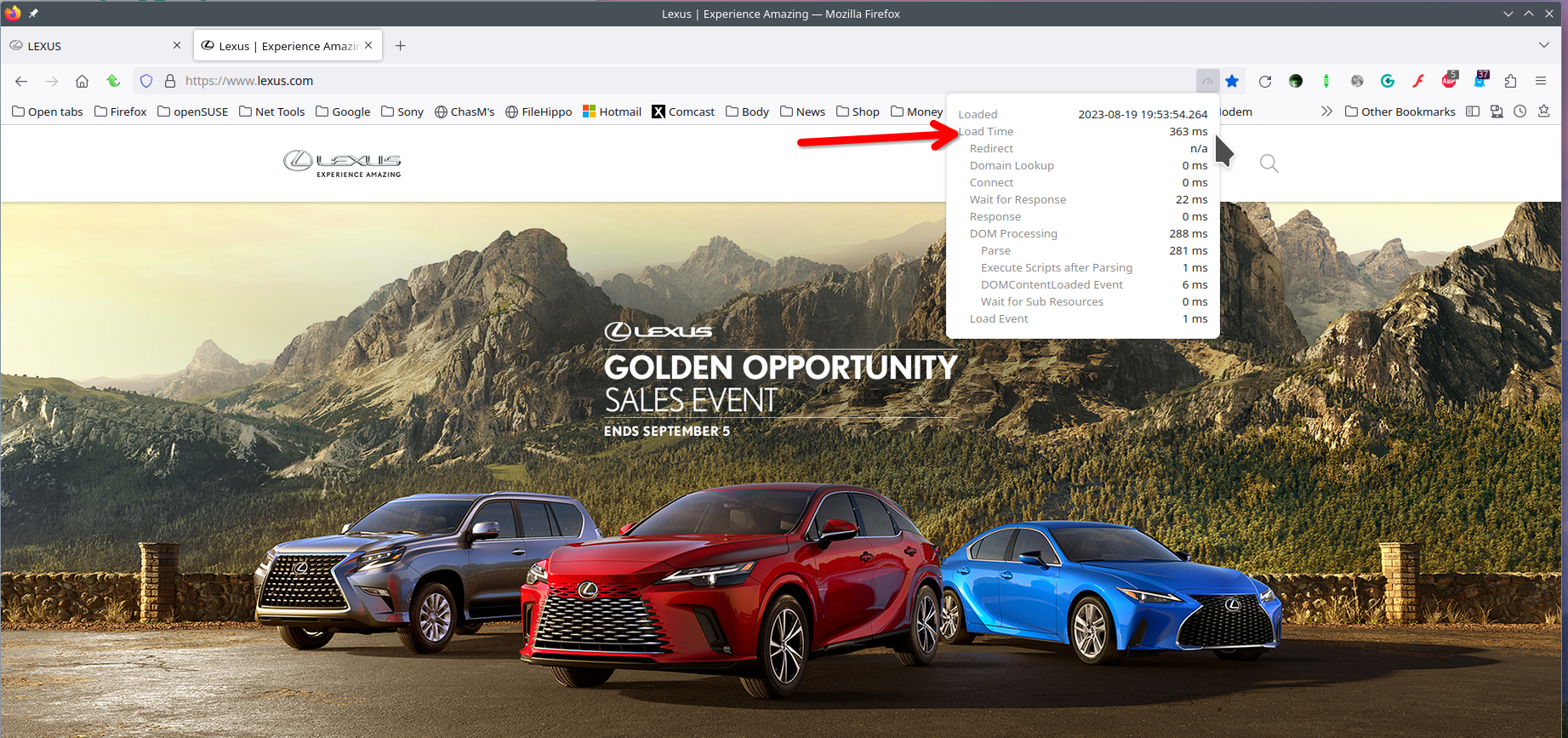1568x738 pixels.
Task: Click the green vertical arrows extension icon
Action: click(1326, 81)
